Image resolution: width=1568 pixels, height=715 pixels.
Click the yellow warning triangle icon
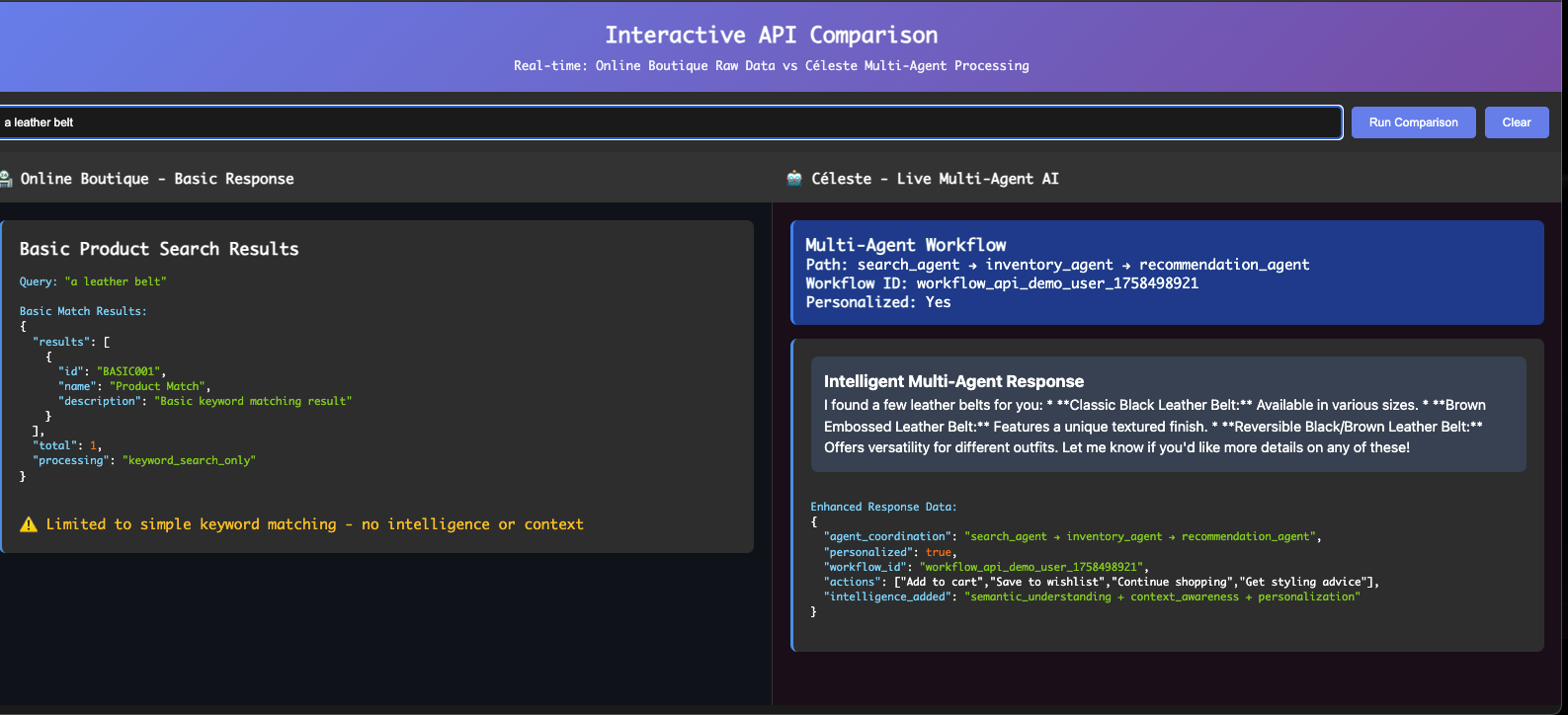coord(29,524)
